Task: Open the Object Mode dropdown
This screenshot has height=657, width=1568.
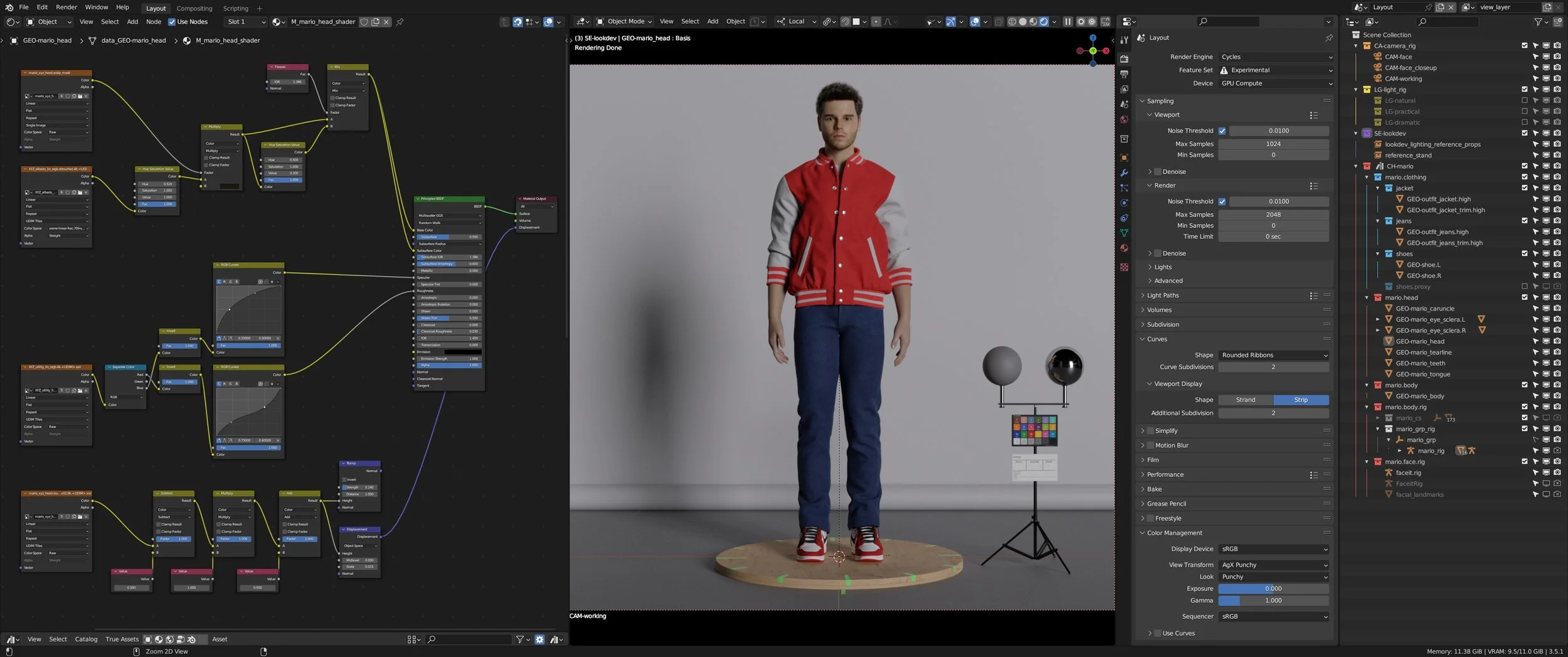Action: pos(624,21)
